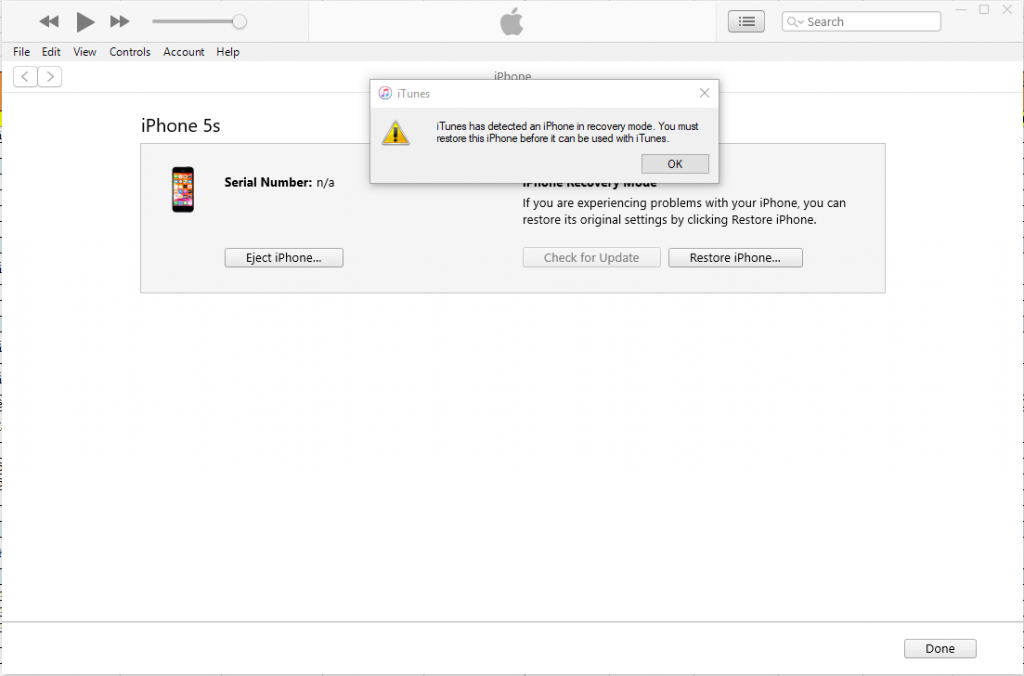Click OK in the recovery mode dialog
Screen dimensions: 1024x676
click(x=675, y=164)
